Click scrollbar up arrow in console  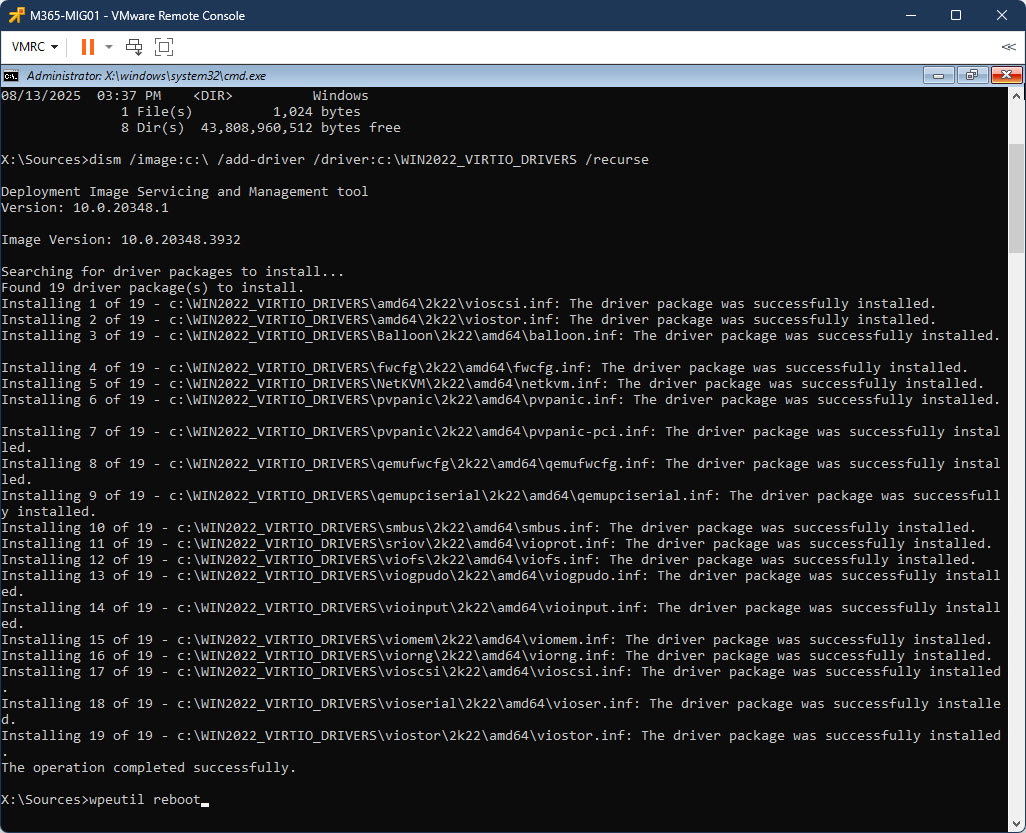(x=1016, y=96)
